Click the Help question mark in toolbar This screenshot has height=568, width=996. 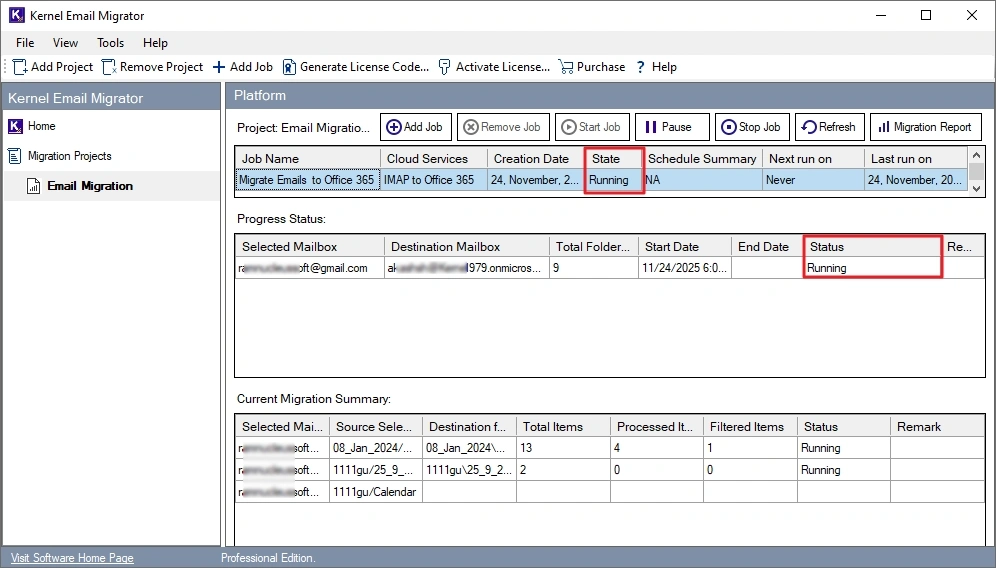click(x=640, y=67)
